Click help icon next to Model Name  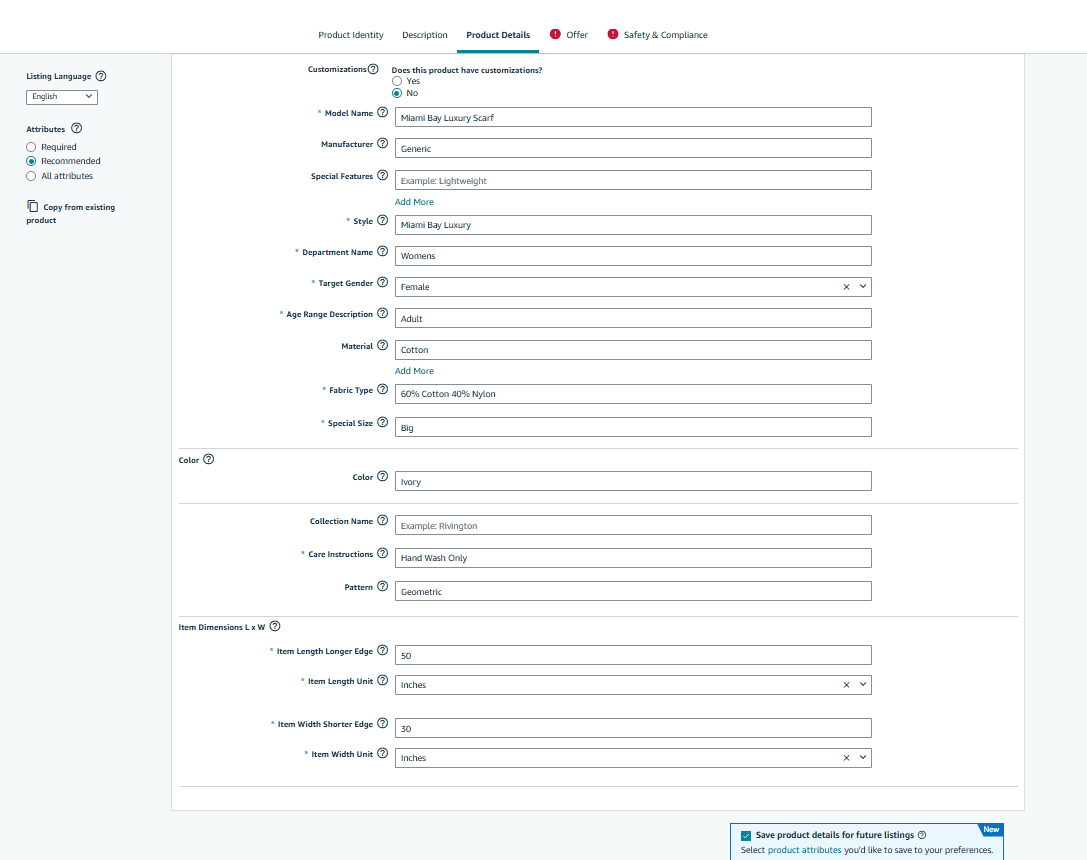point(382,113)
